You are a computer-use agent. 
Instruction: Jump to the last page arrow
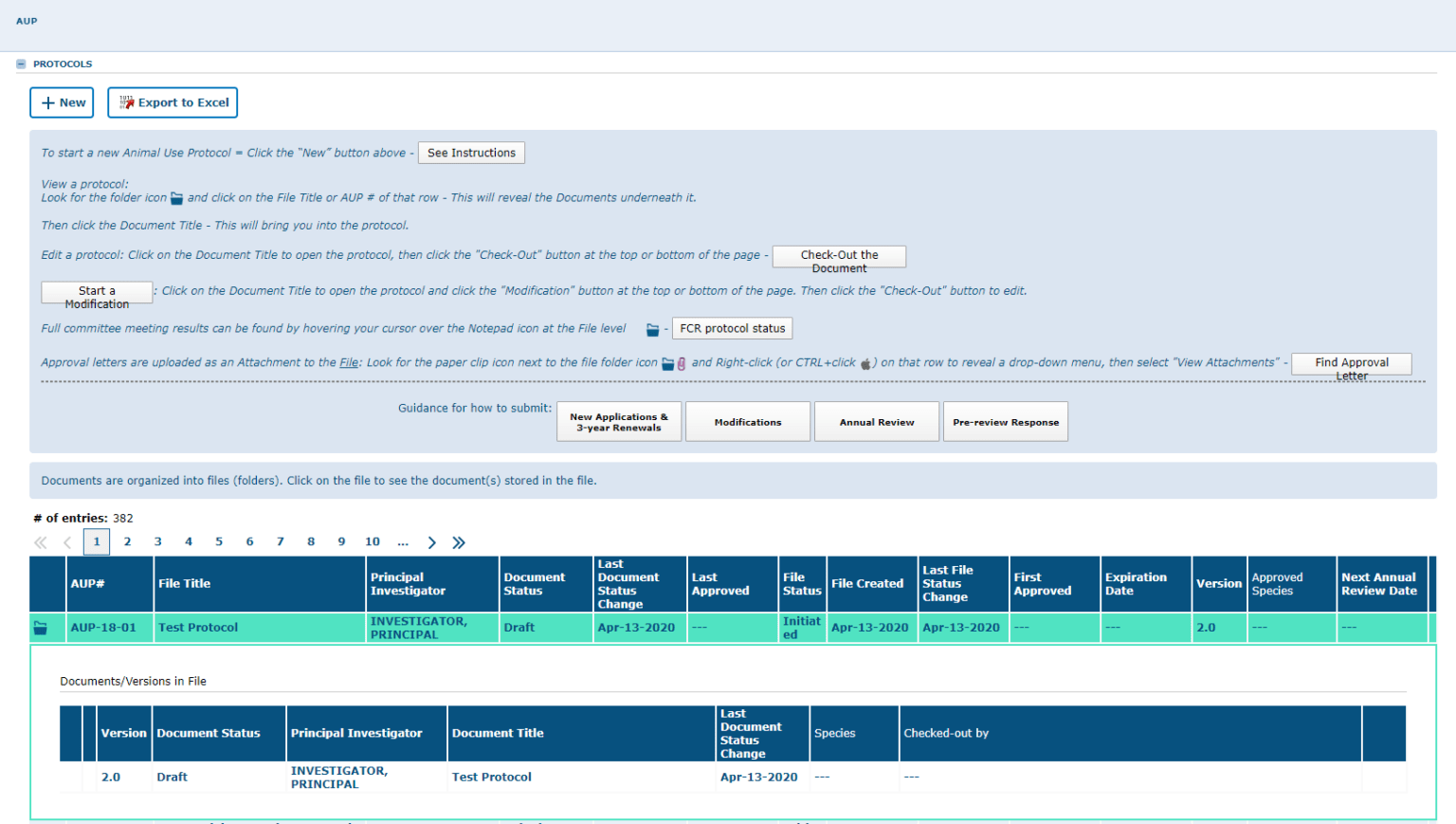[x=459, y=542]
